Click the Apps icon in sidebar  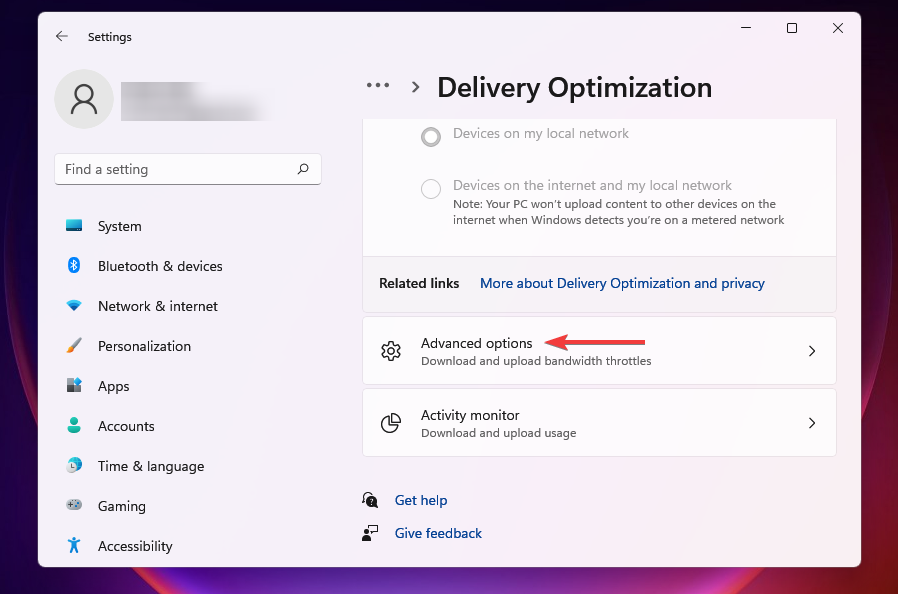74,386
